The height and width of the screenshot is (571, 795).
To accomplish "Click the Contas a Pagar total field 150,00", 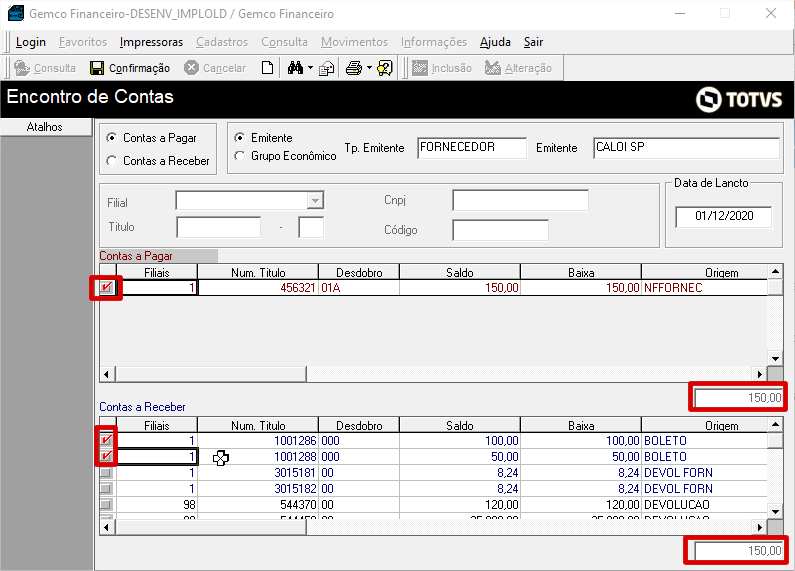I will (x=738, y=398).
